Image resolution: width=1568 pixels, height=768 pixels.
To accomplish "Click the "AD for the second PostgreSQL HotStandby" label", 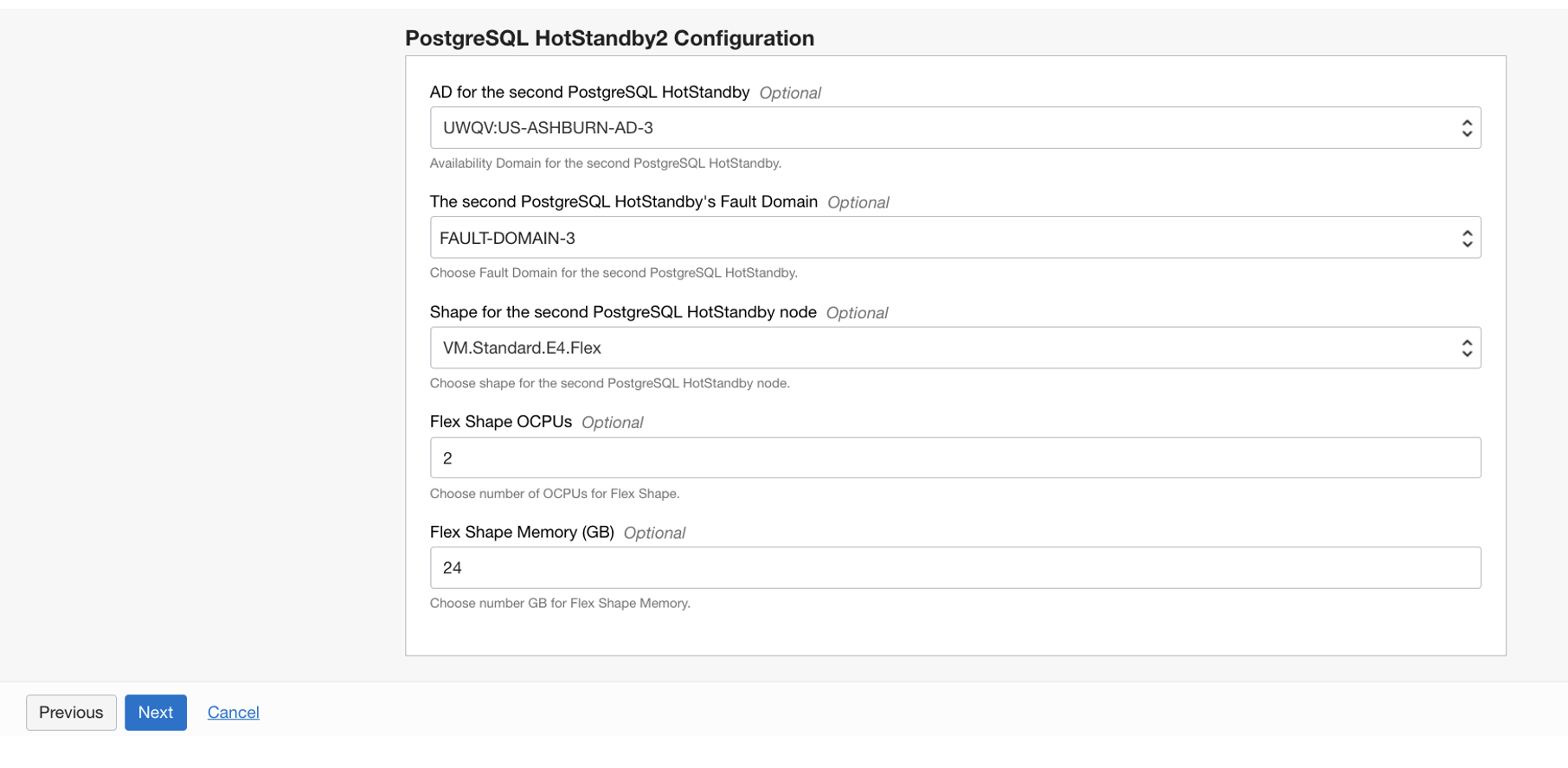I will coord(589,92).
